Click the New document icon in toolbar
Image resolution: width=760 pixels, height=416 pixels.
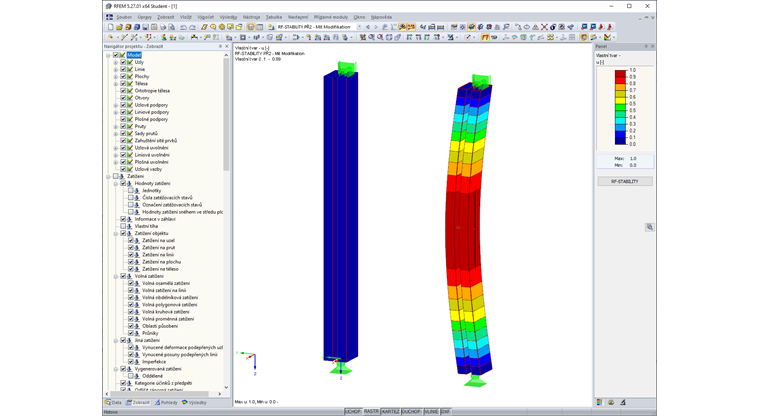[x=111, y=27]
